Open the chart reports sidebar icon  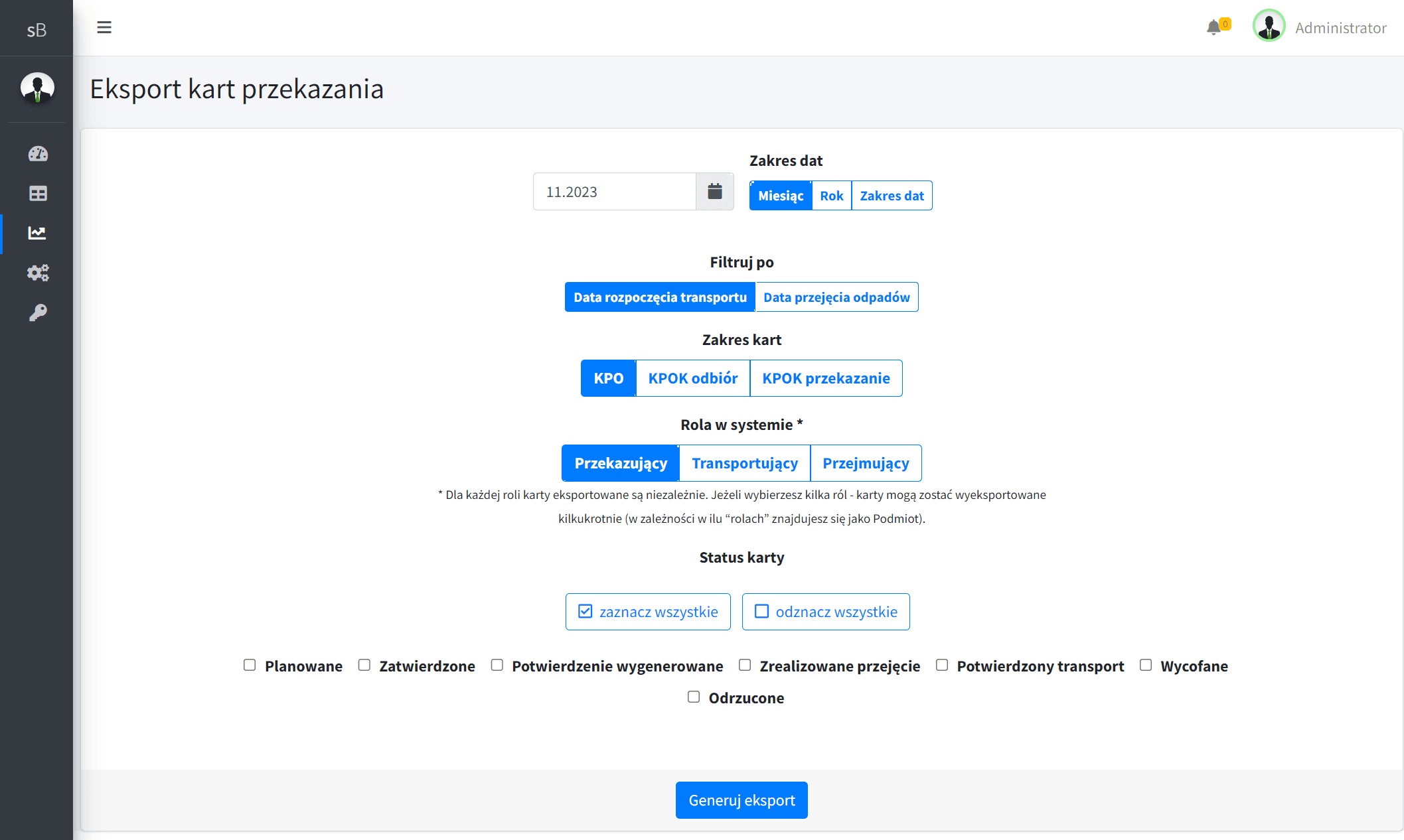[x=38, y=233]
